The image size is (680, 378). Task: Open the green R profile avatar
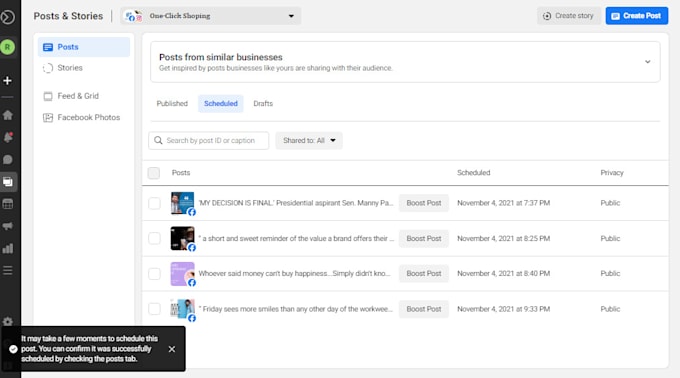coord(7,47)
